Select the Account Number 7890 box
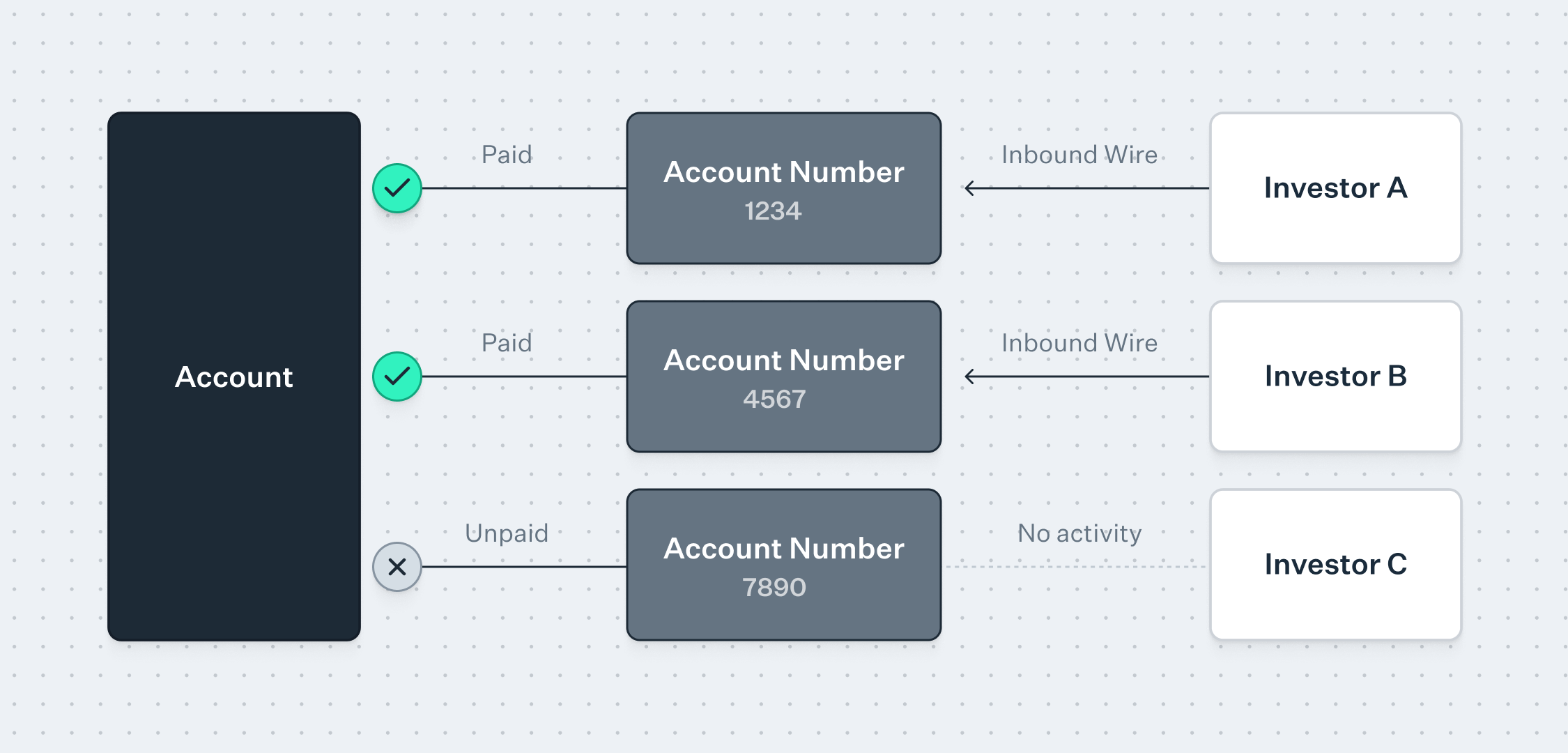1568x753 pixels. tap(784, 565)
